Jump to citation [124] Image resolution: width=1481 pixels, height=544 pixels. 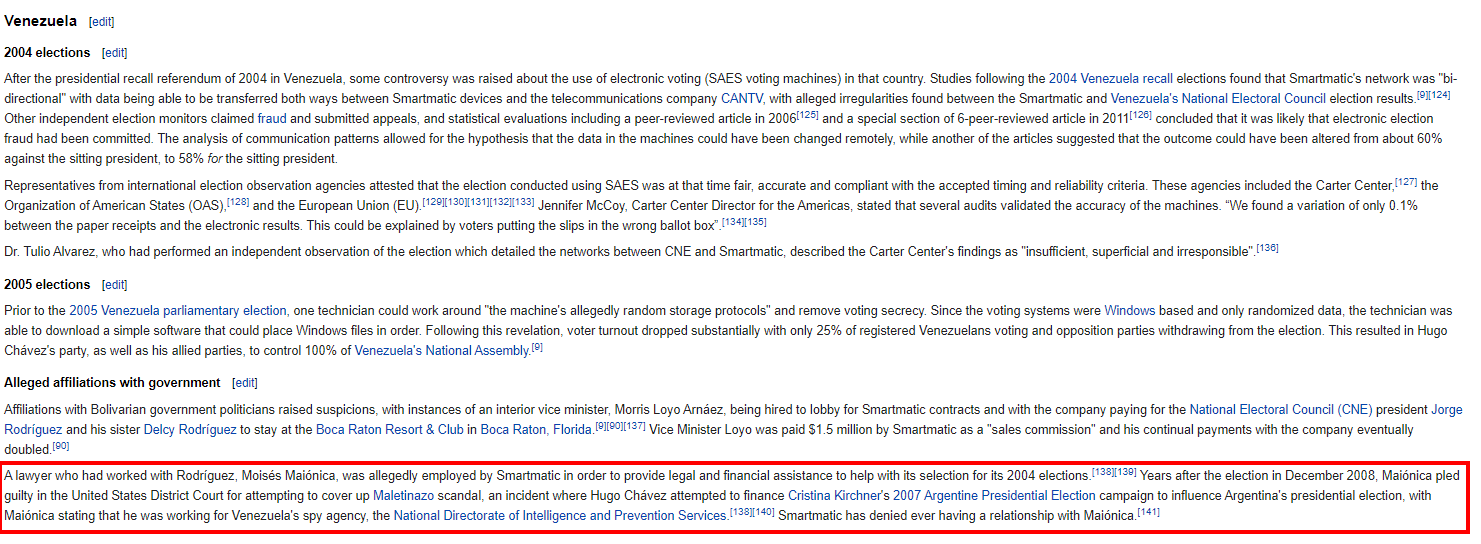pyautogui.click(x=1440, y=94)
